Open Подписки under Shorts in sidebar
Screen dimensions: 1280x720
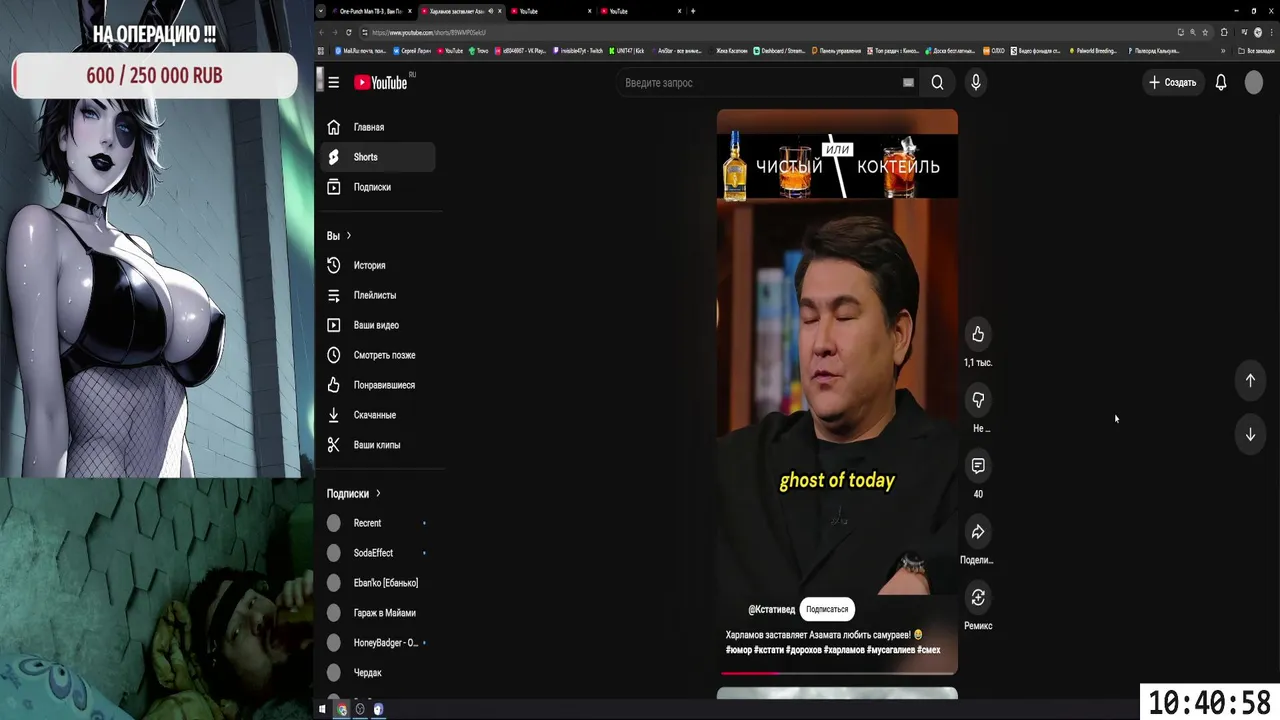pos(378,187)
